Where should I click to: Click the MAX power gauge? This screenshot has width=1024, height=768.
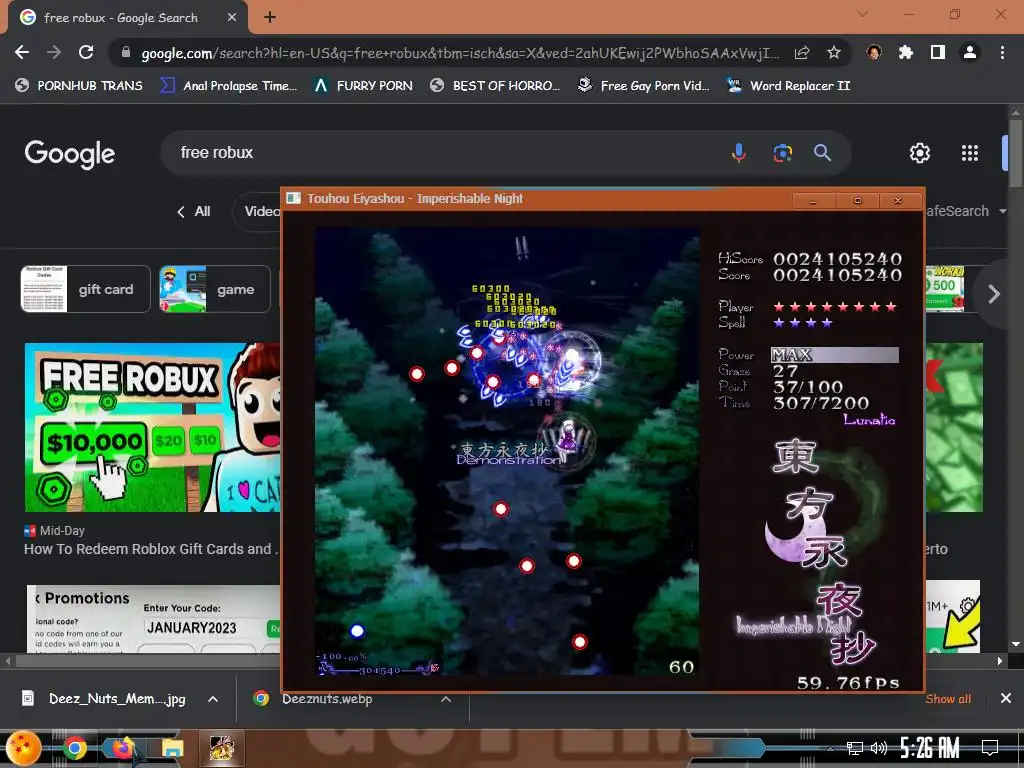coord(835,355)
